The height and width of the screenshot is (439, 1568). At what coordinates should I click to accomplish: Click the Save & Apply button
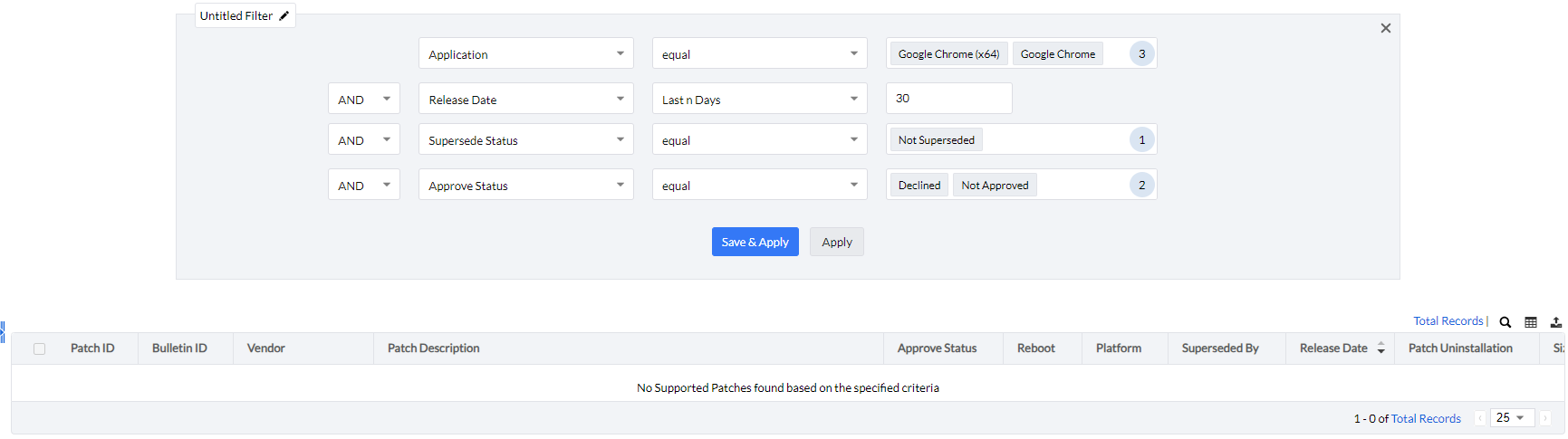click(x=755, y=242)
